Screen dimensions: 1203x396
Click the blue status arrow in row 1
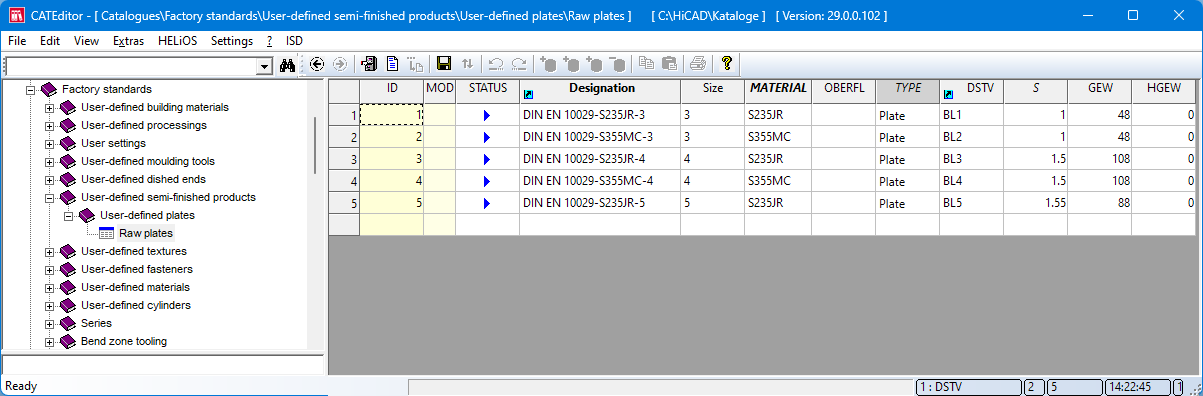[x=487, y=116]
